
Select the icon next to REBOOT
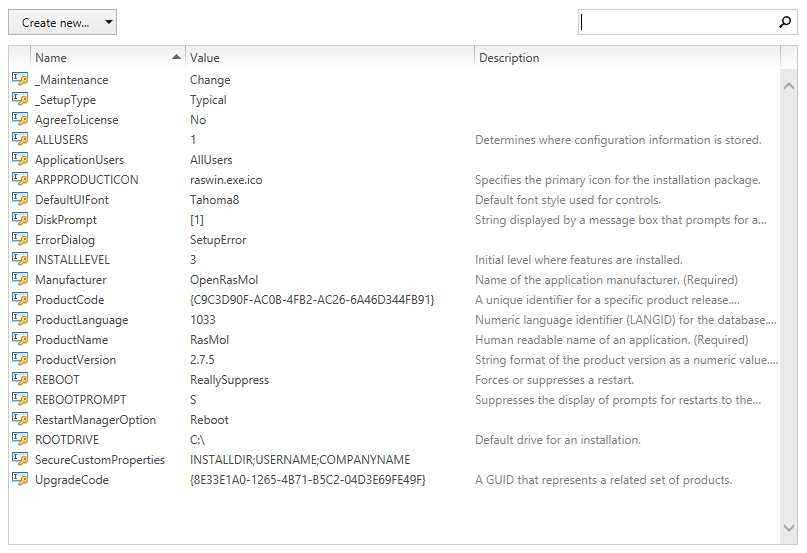pos(19,379)
